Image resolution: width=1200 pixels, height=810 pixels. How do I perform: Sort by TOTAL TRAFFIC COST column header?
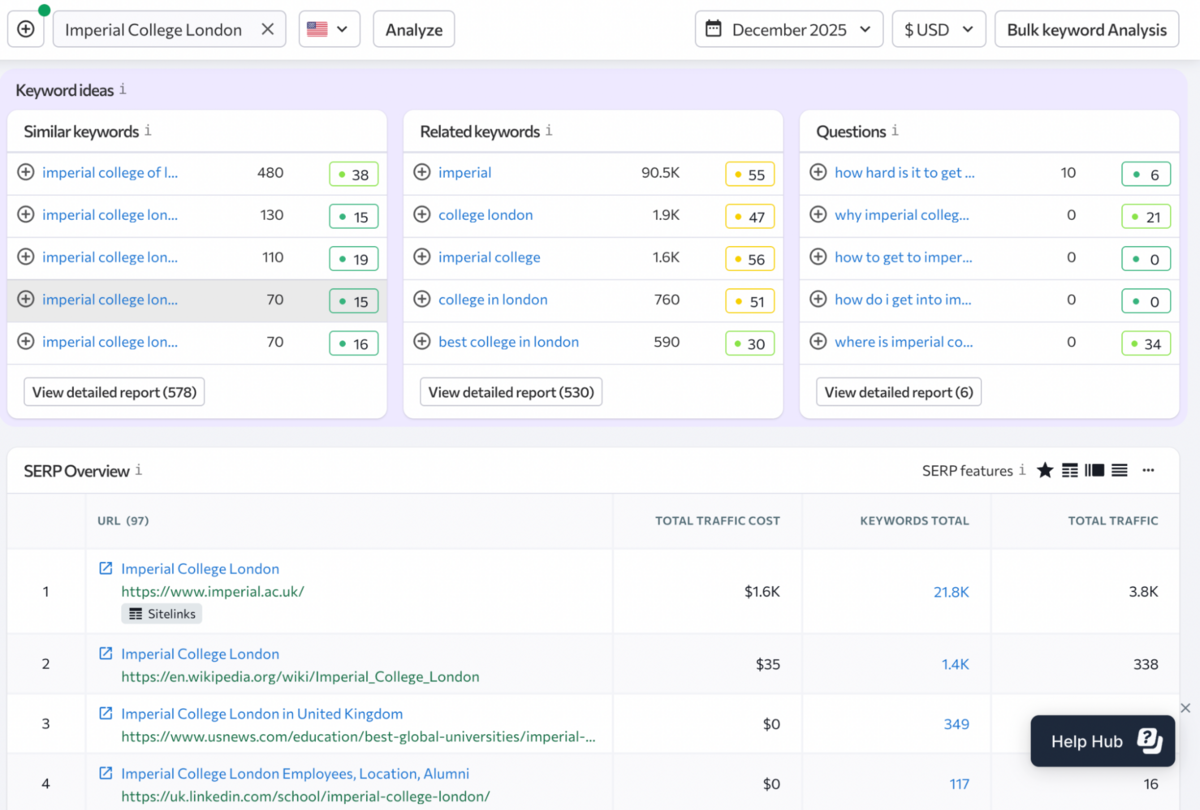[717, 520]
